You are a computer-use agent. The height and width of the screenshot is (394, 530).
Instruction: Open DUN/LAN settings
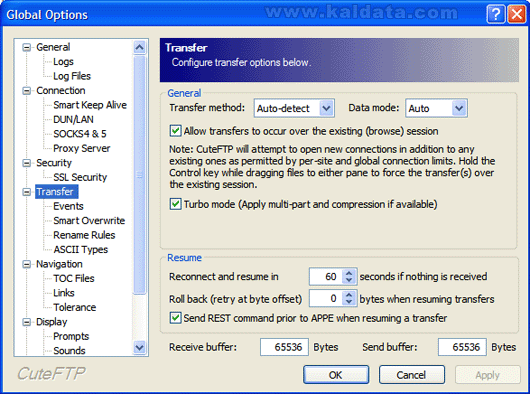[73, 119]
